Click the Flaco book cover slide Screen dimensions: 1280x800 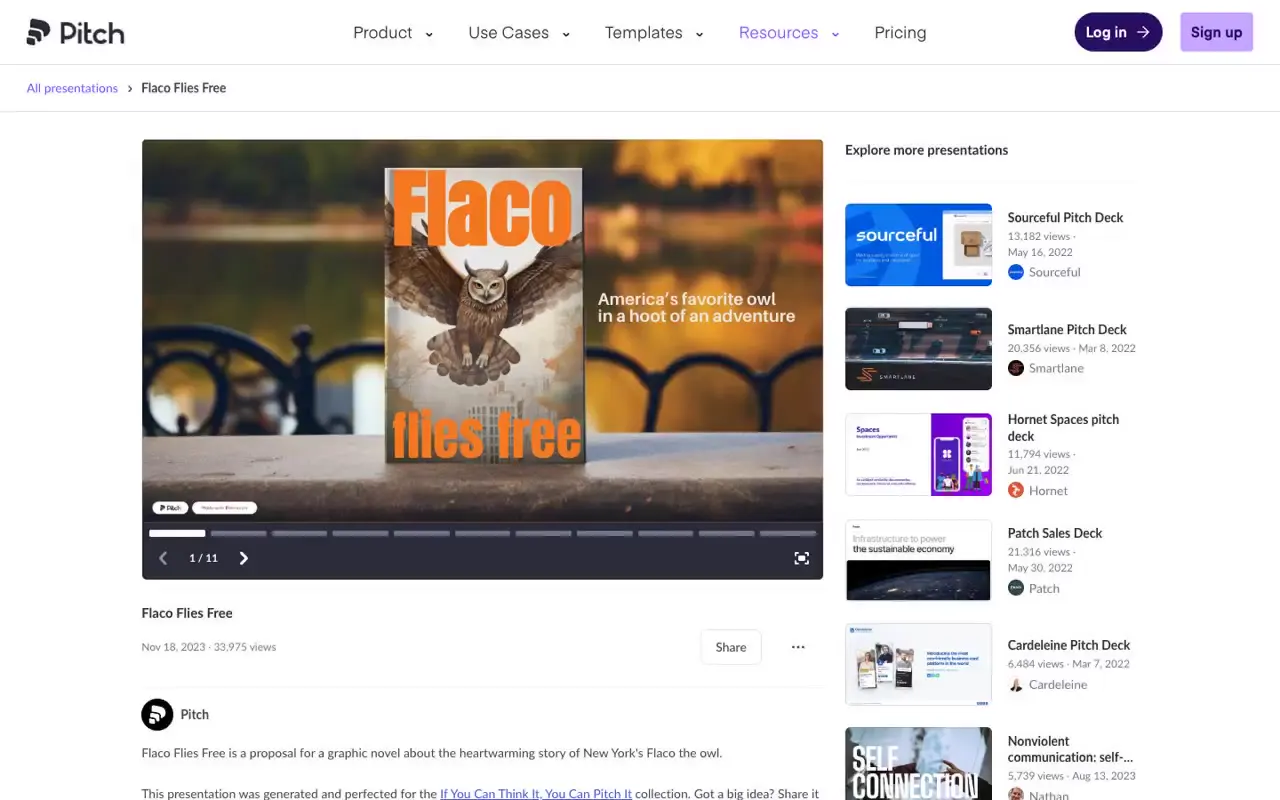tap(484, 316)
